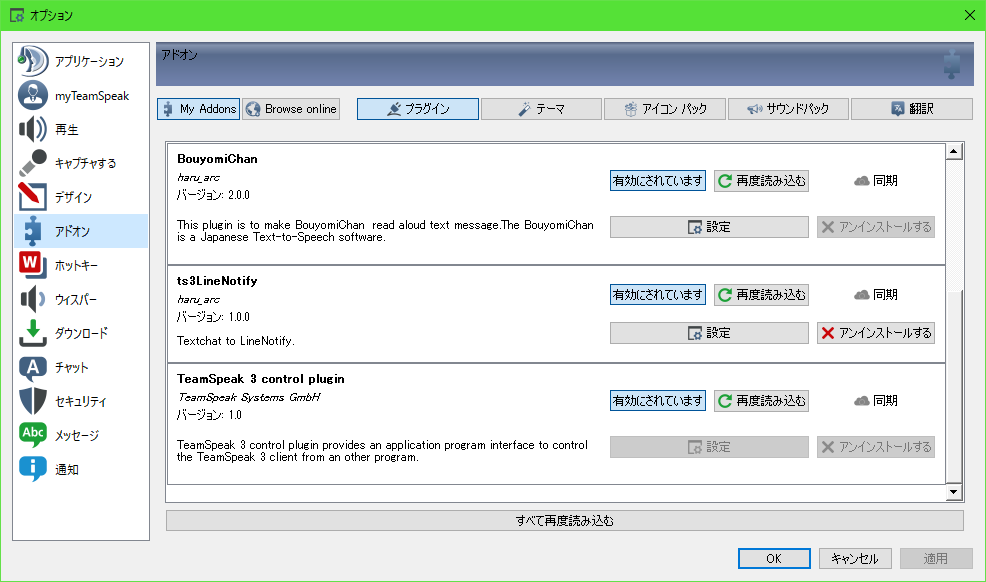Open 設定 for ts3LineNotify
This screenshot has height=582, width=986.
point(709,333)
